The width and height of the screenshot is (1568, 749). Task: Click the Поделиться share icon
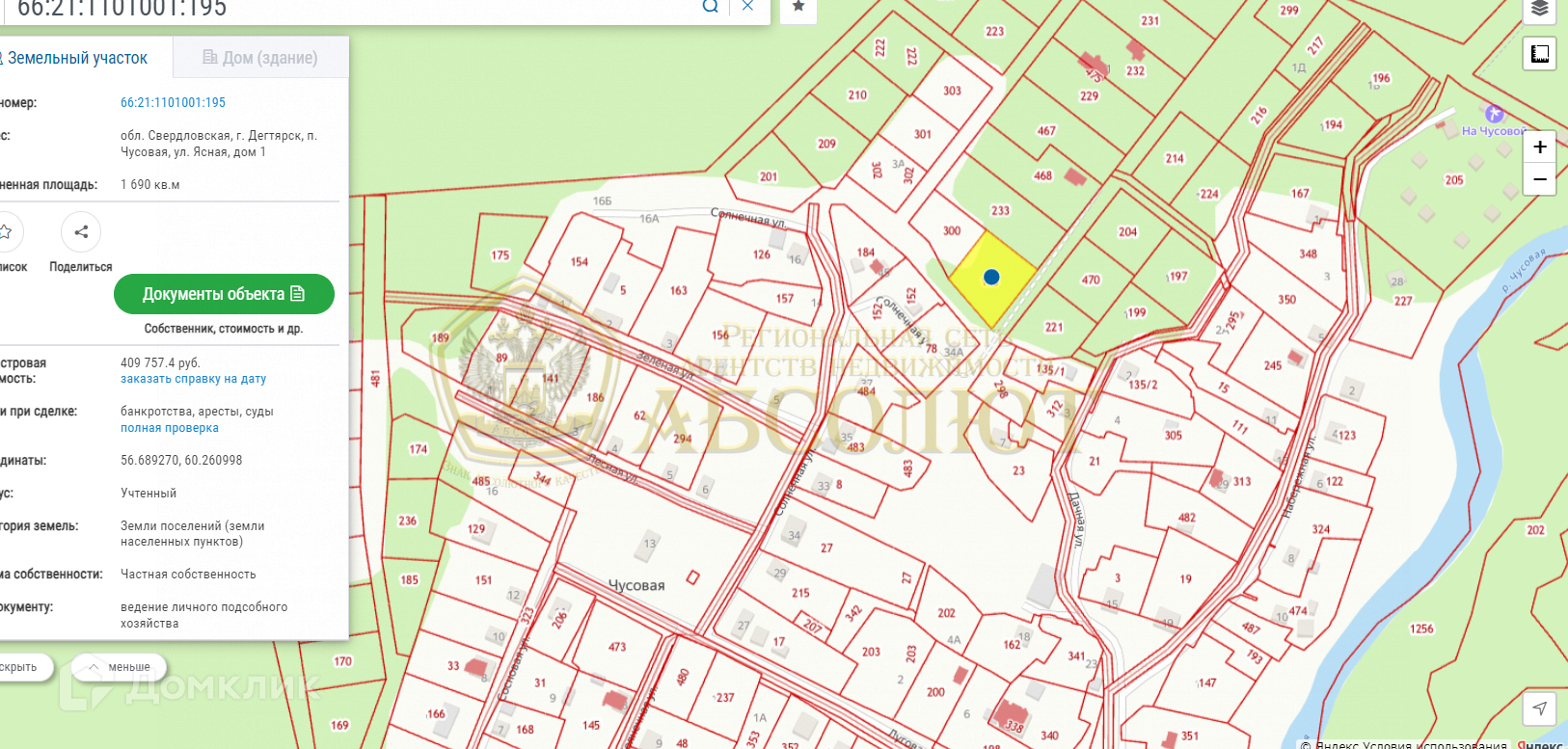(81, 232)
